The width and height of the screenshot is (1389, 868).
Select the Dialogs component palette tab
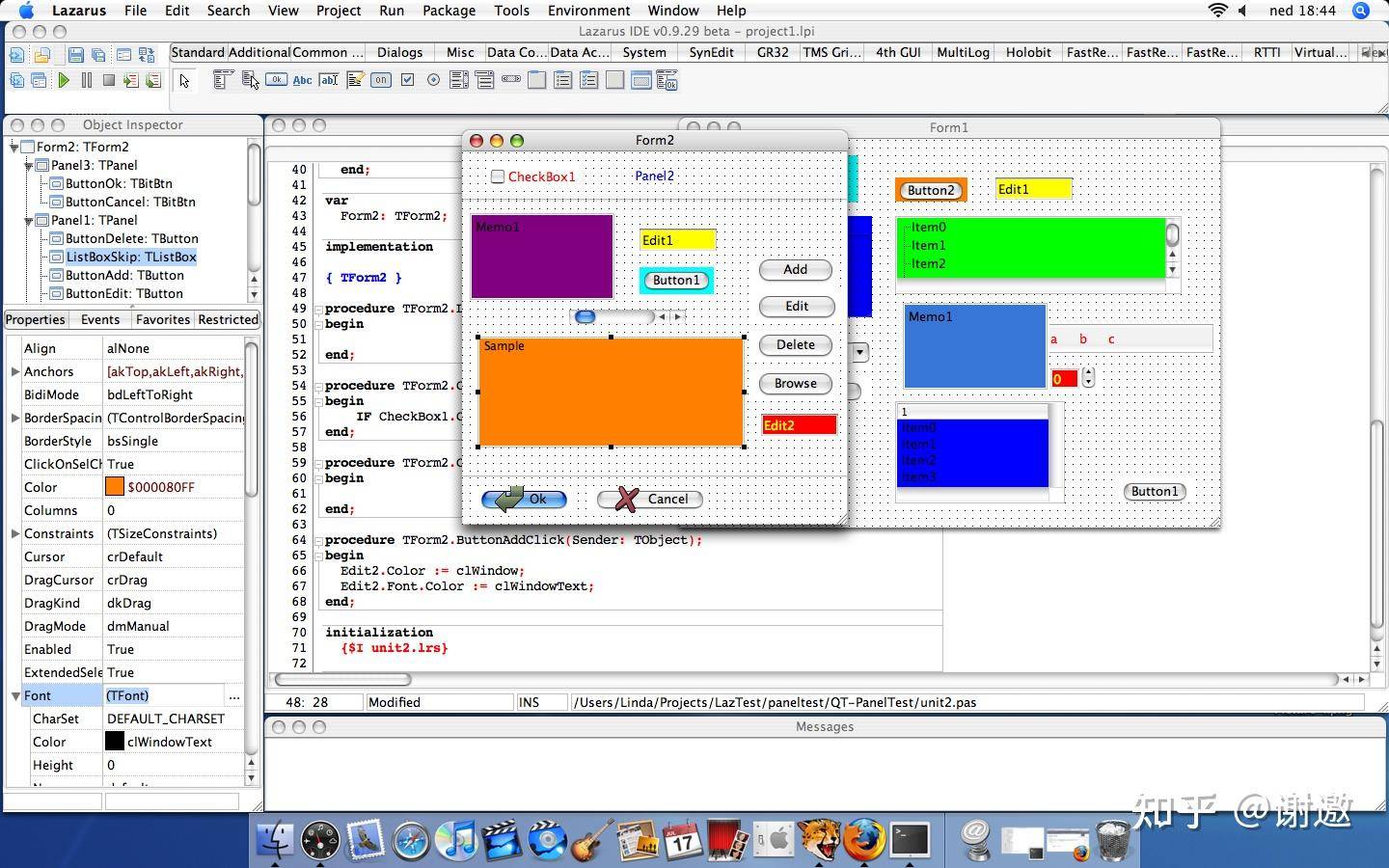click(399, 52)
